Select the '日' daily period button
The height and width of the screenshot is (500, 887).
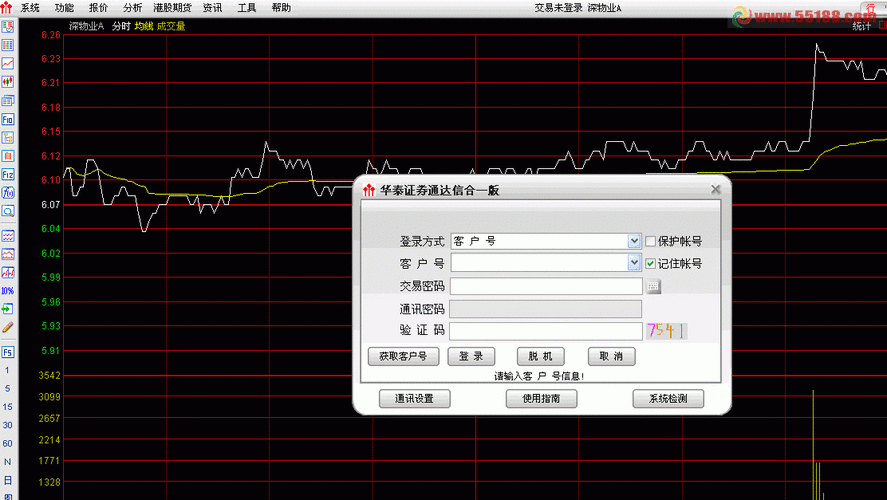7,480
